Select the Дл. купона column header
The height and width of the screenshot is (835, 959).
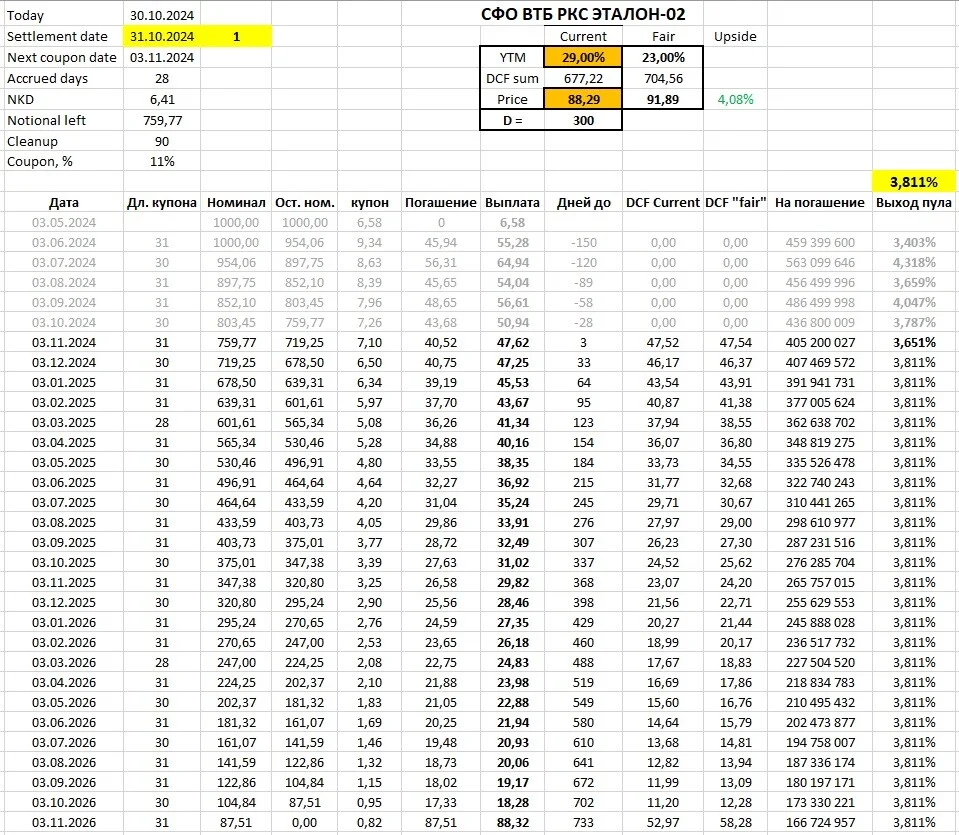(161, 202)
